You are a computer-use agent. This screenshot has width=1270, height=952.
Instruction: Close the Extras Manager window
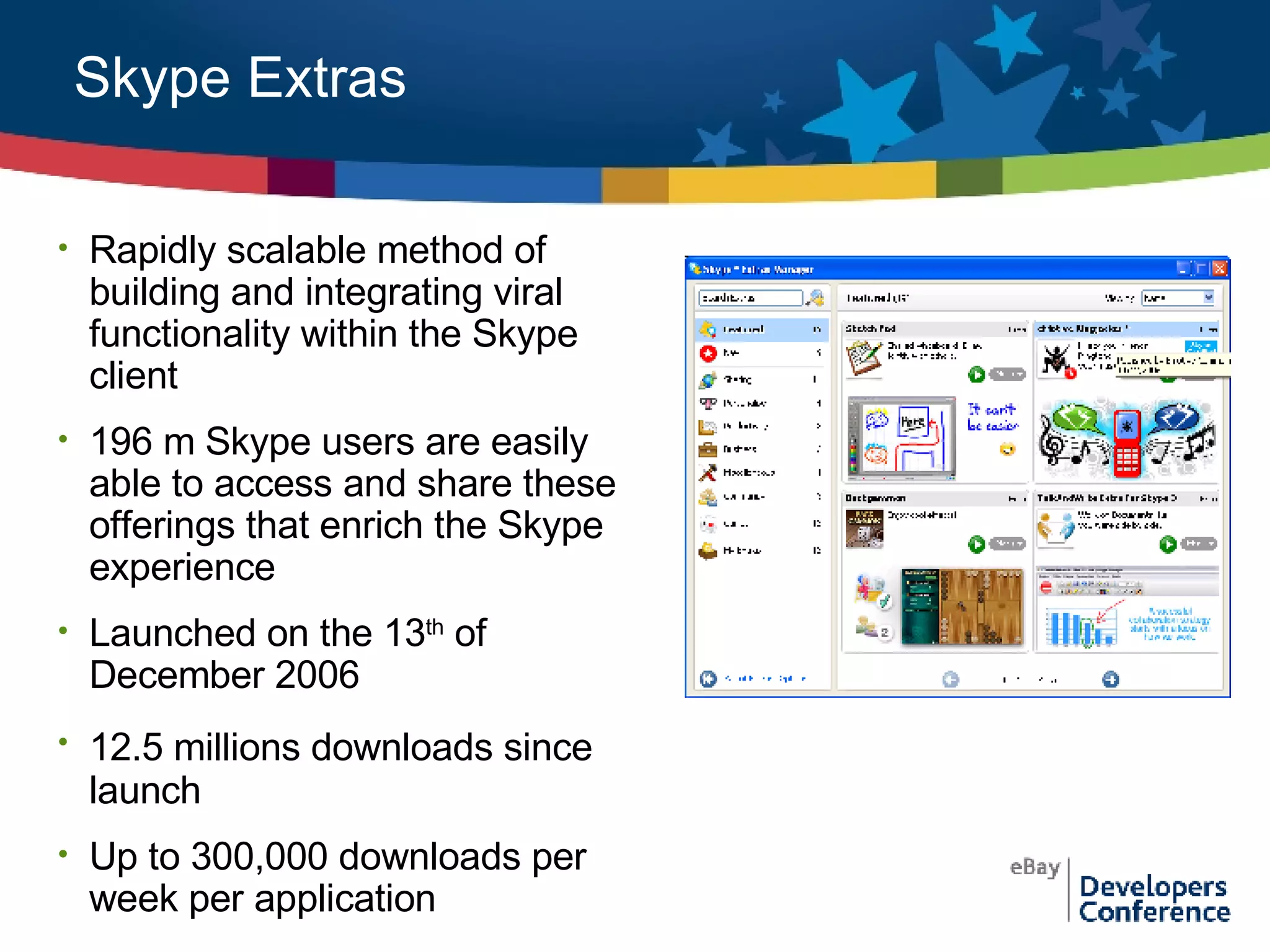[x=1219, y=268]
